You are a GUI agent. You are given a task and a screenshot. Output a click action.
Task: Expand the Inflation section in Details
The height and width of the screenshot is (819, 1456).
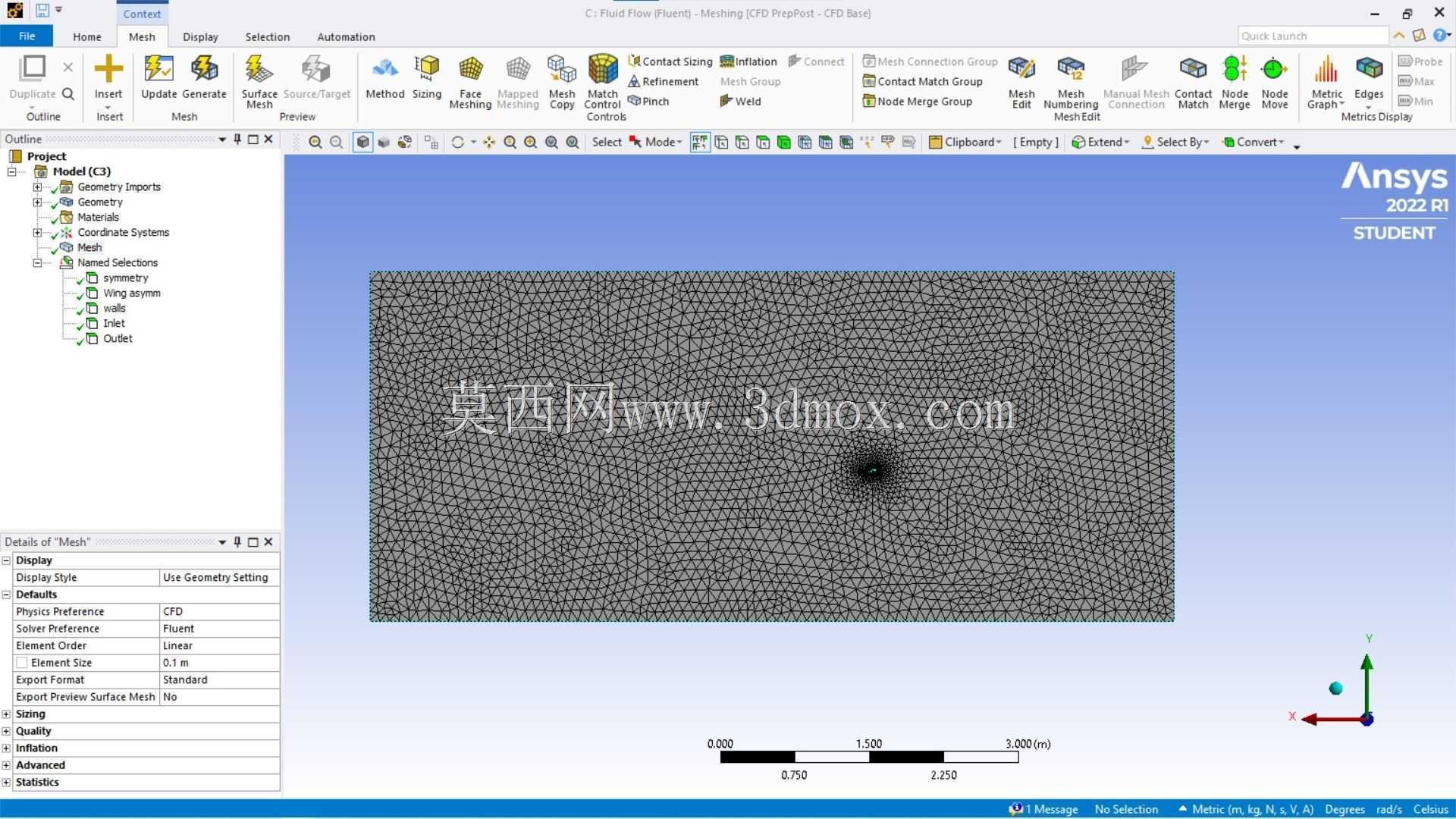pyautogui.click(x=7, y=748)
